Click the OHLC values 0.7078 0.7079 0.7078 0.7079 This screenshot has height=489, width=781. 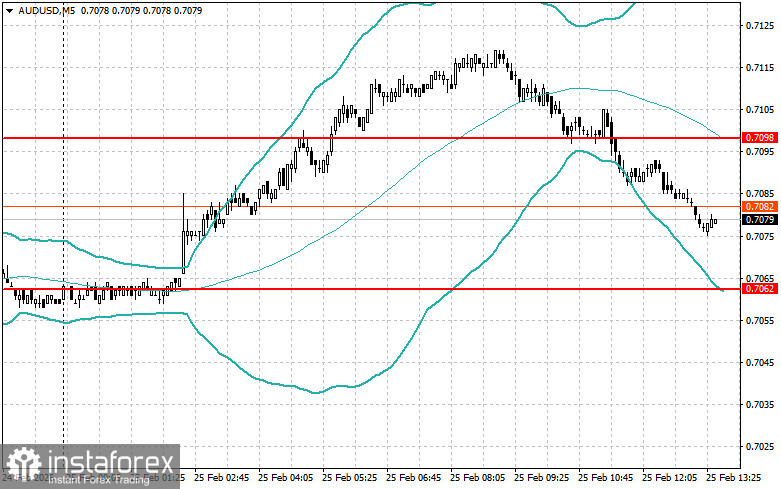point(141,10)
